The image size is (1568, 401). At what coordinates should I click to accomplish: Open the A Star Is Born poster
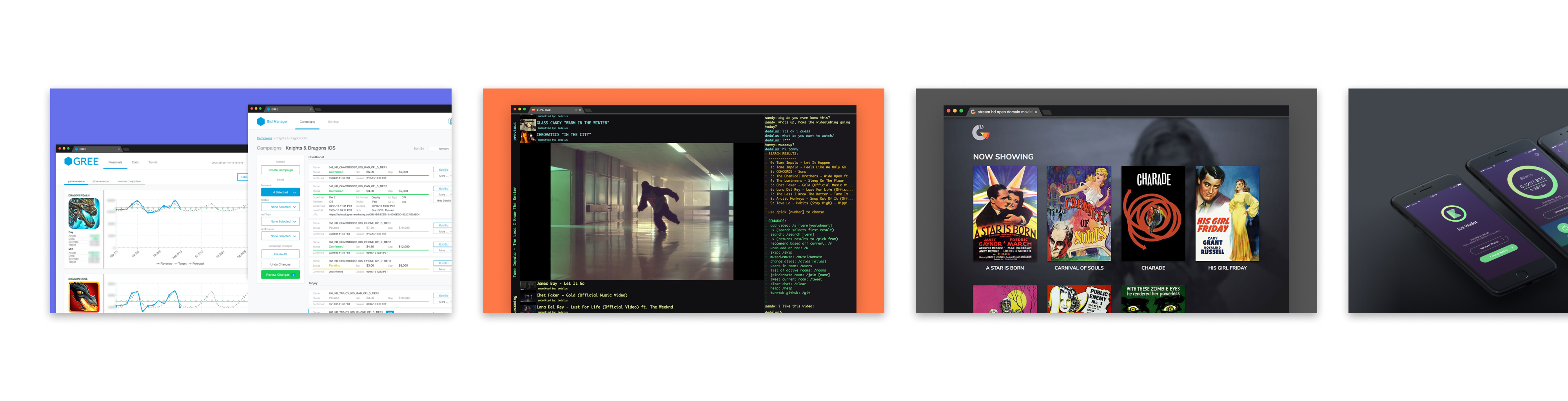tap(1004, 213)
